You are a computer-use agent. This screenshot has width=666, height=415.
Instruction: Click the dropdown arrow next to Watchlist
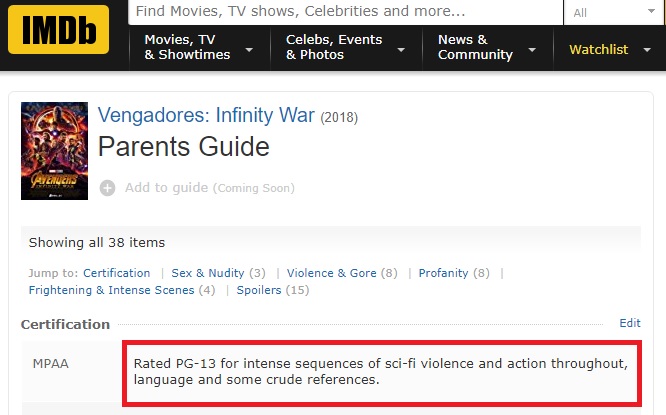[647, 50]
